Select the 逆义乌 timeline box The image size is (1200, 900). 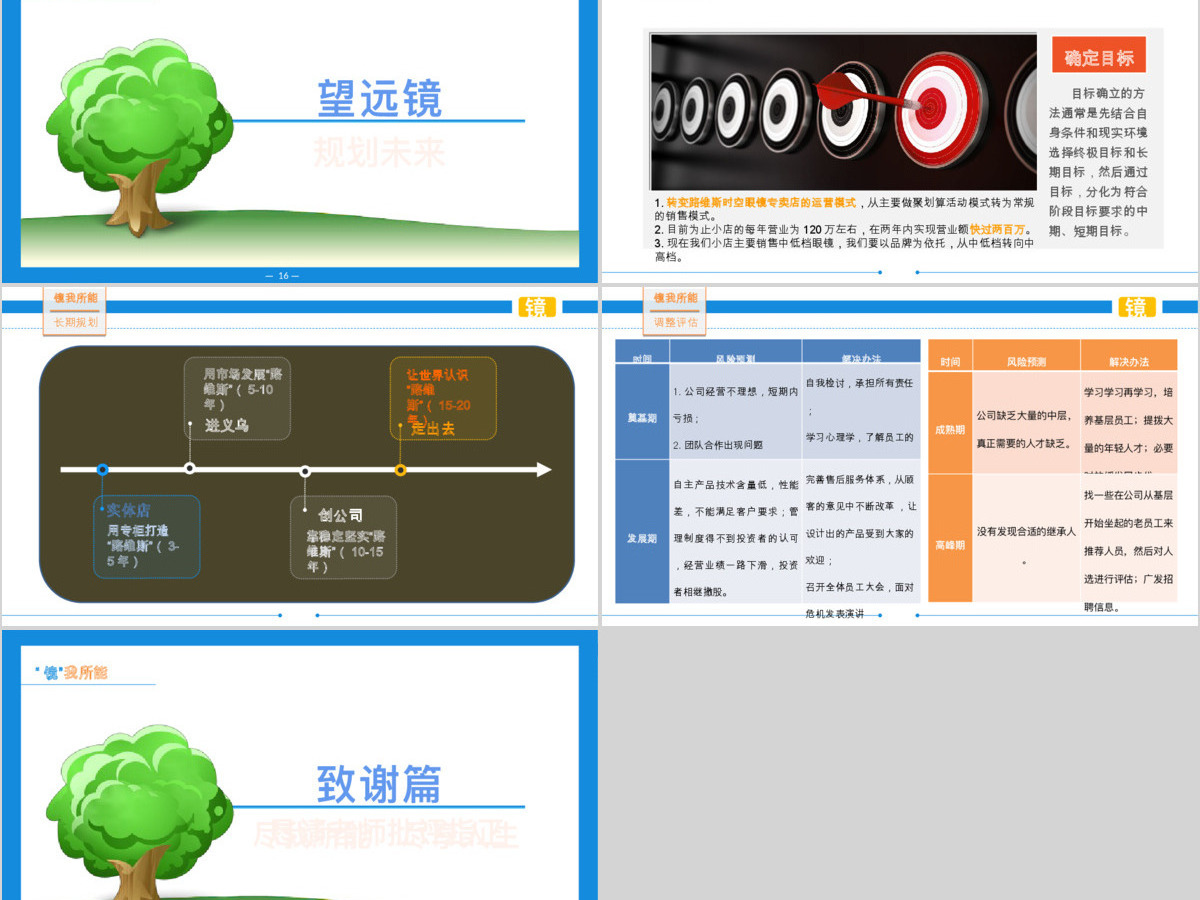pyautogui.click(x=237, y=398)
